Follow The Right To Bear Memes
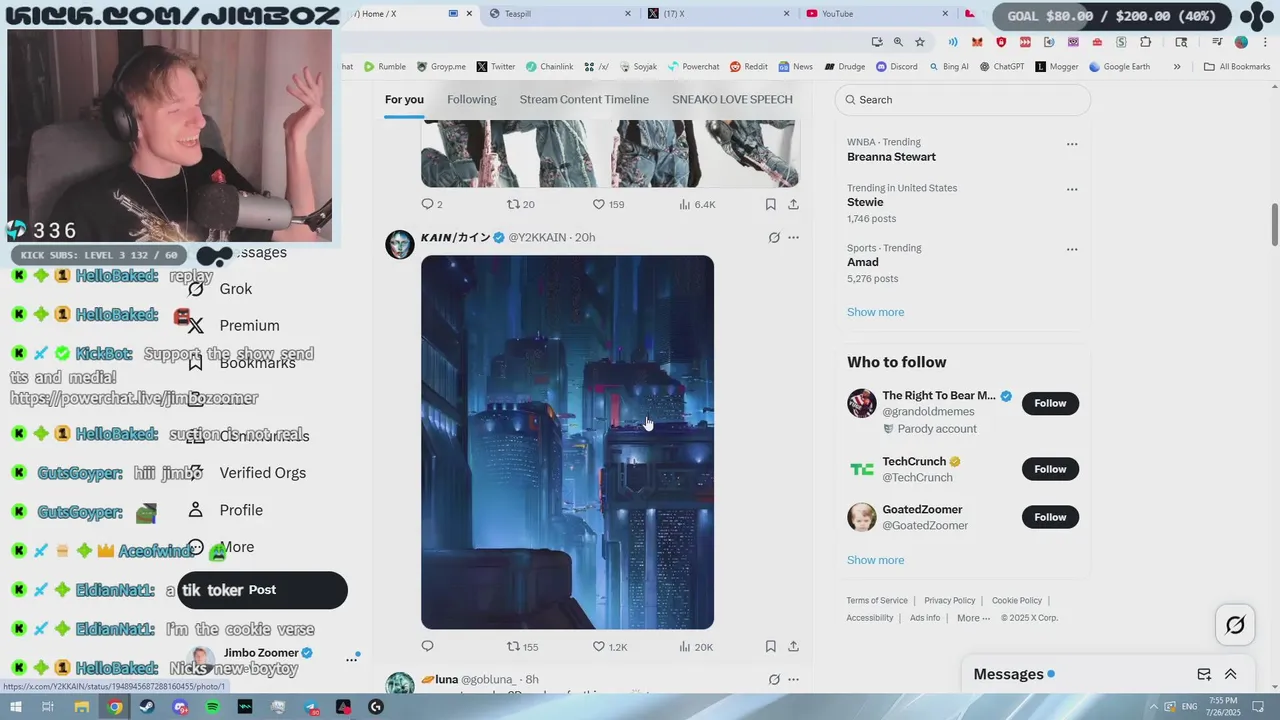The height and width of the screenshot is (720, 1280). [x=1050, y=403]
